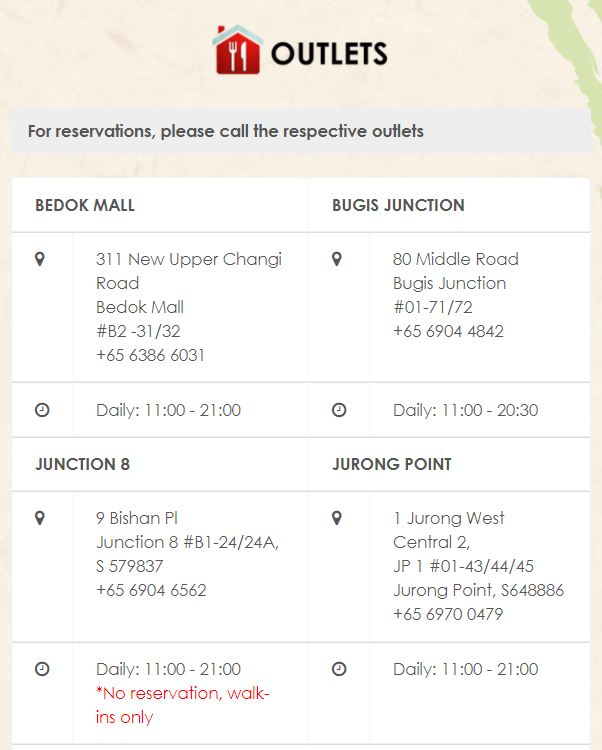Select the BEDOK MALL outlet heading
The image size is (602, 750).
(x=85, y=206)
